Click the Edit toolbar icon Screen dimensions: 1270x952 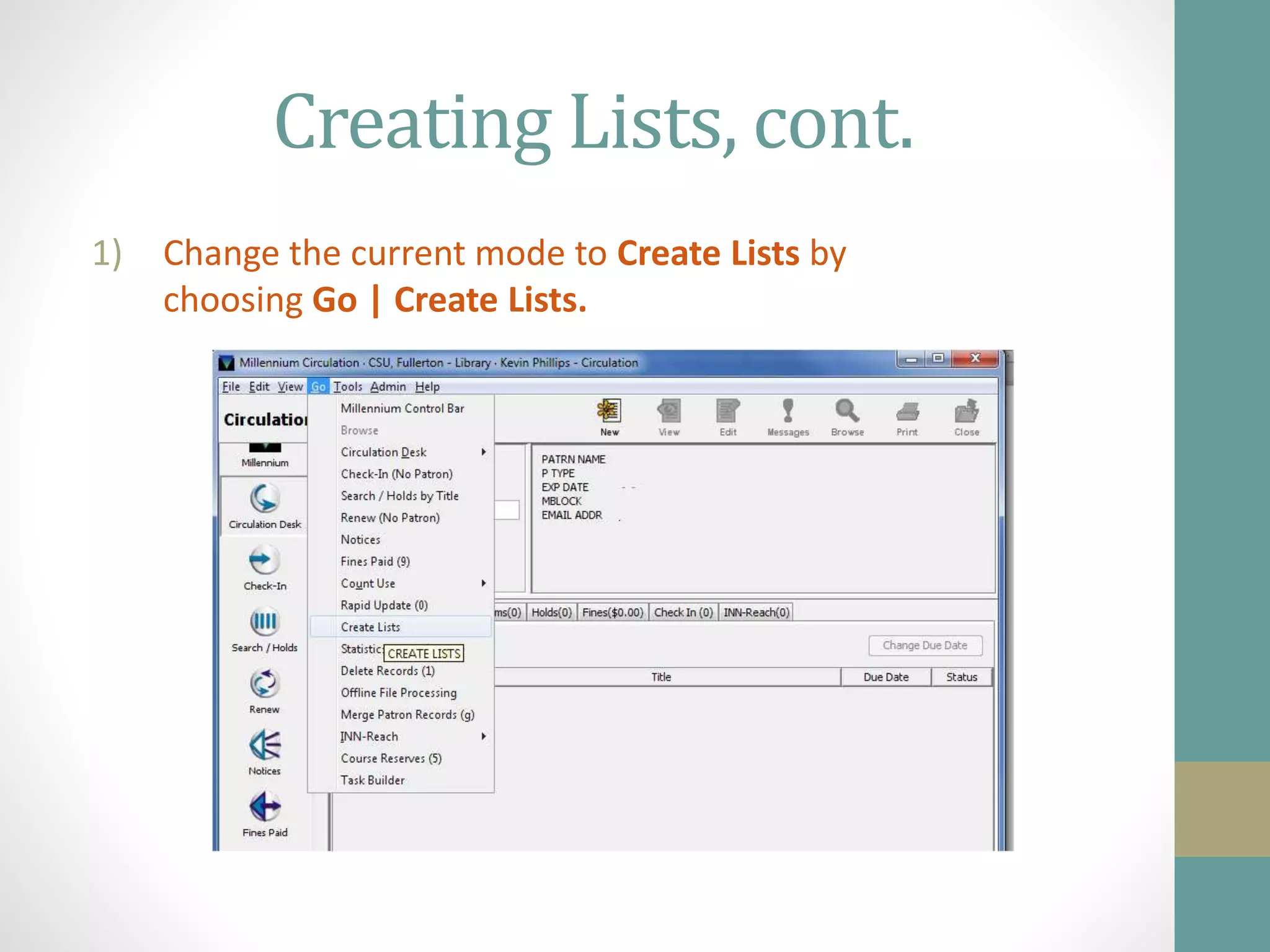(x=728, y=417)
